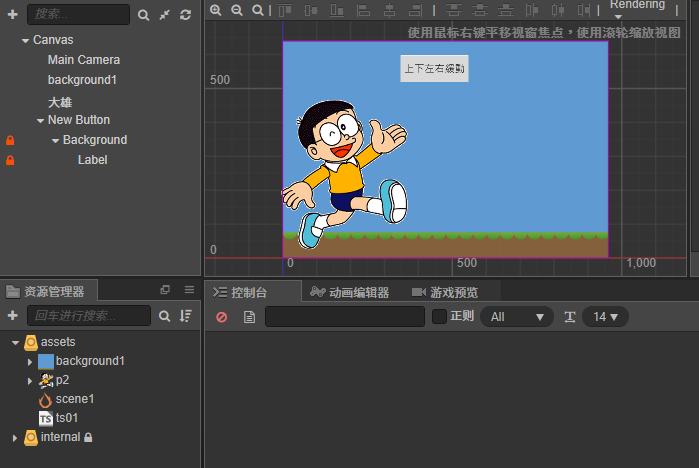Screen dimensions: 699x468
Task: Open the All log level dropdown
Action: [517, 317]
